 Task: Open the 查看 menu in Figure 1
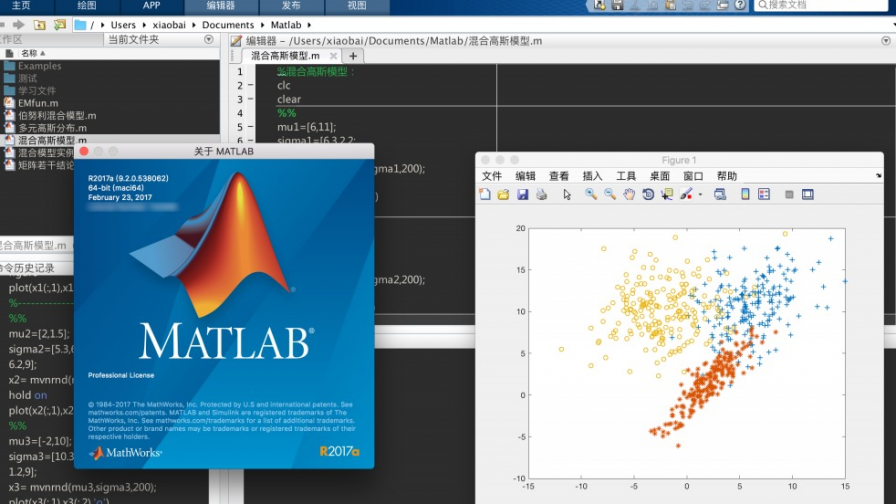click(559, 176)
